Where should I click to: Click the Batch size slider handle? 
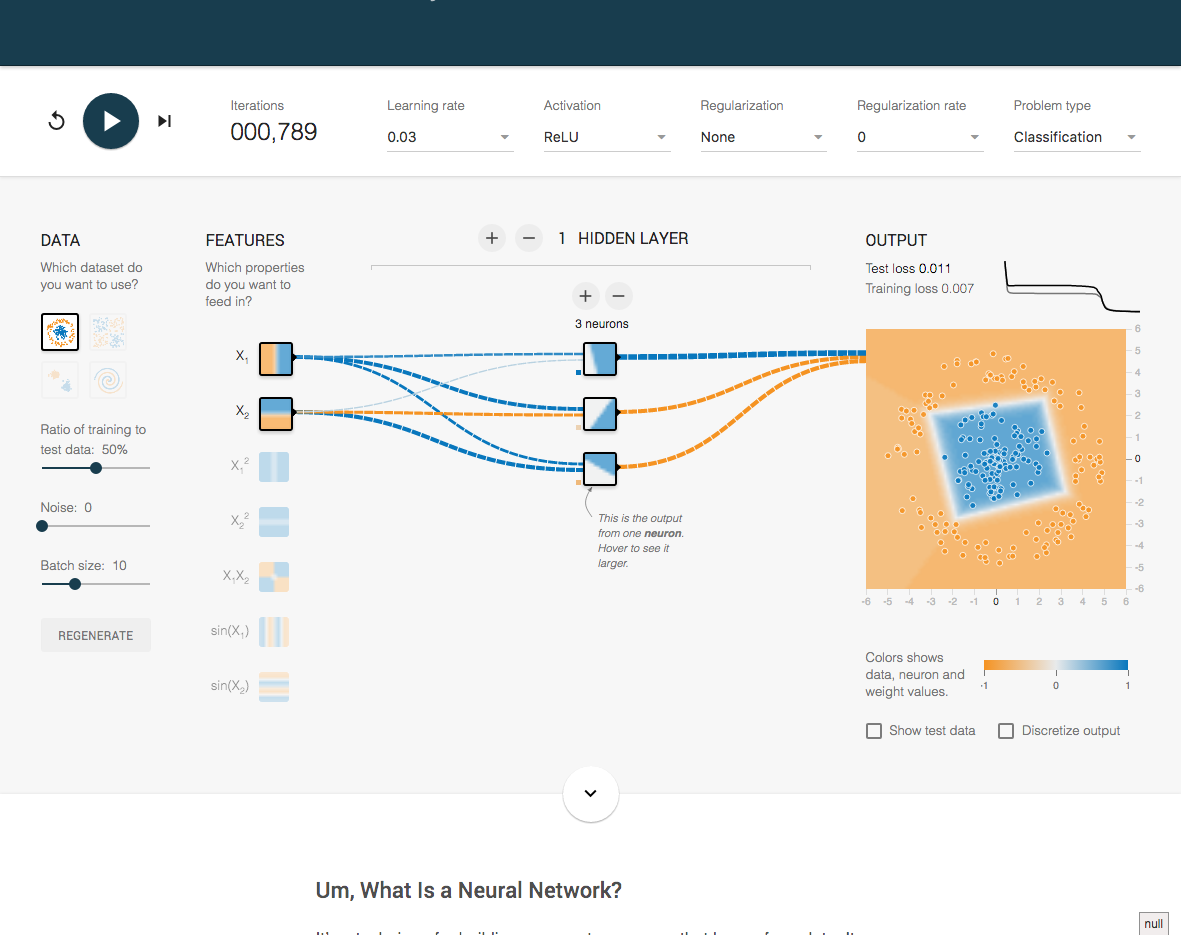pos(75,584)
